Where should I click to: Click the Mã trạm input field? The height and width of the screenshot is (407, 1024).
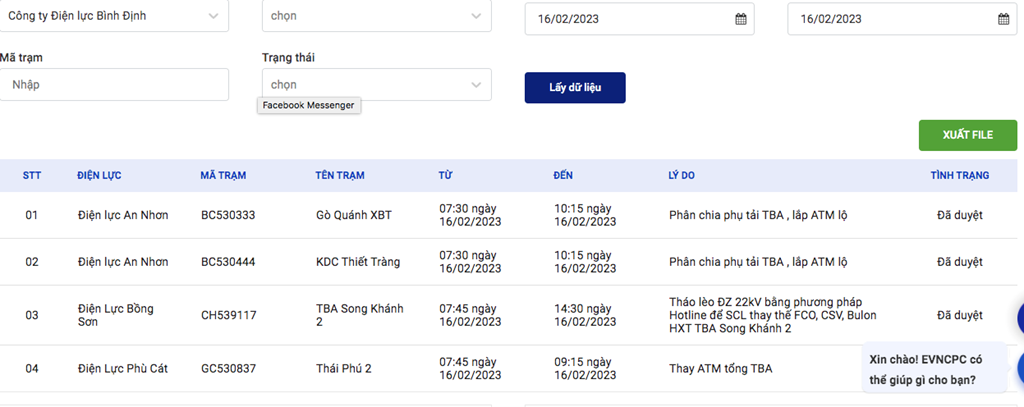(114, 85)
